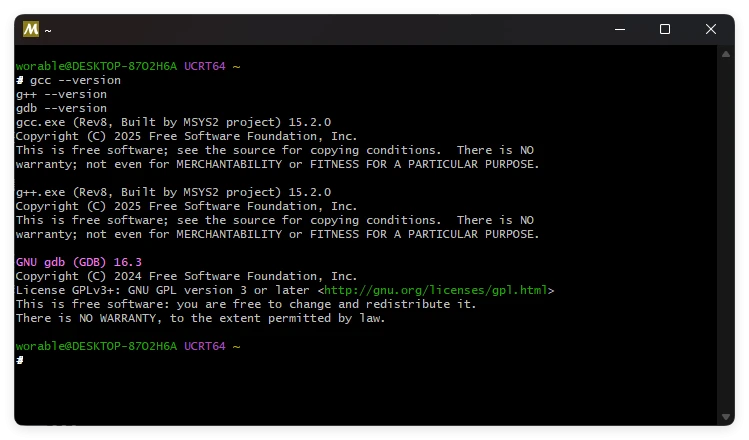Viewport: 749px width, 440px height.
Task: Click the g++.exe 15.2.0 version output line
Action: click(173, 192)
